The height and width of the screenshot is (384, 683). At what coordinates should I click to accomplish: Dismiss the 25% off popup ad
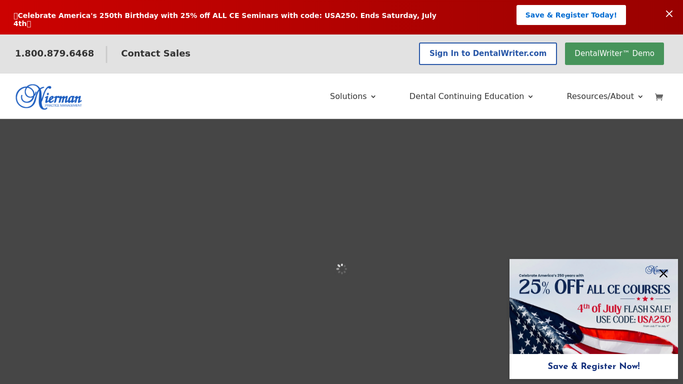[x=663, y=274]
